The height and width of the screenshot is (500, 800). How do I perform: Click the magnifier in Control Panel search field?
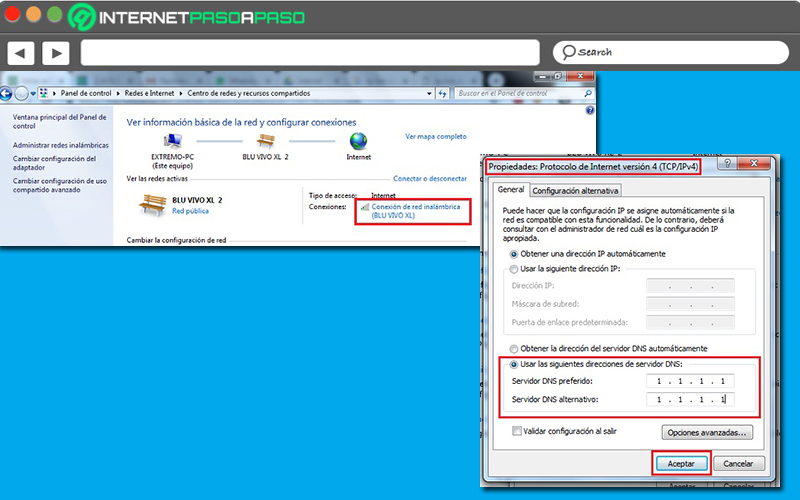[x=588, y=93]
